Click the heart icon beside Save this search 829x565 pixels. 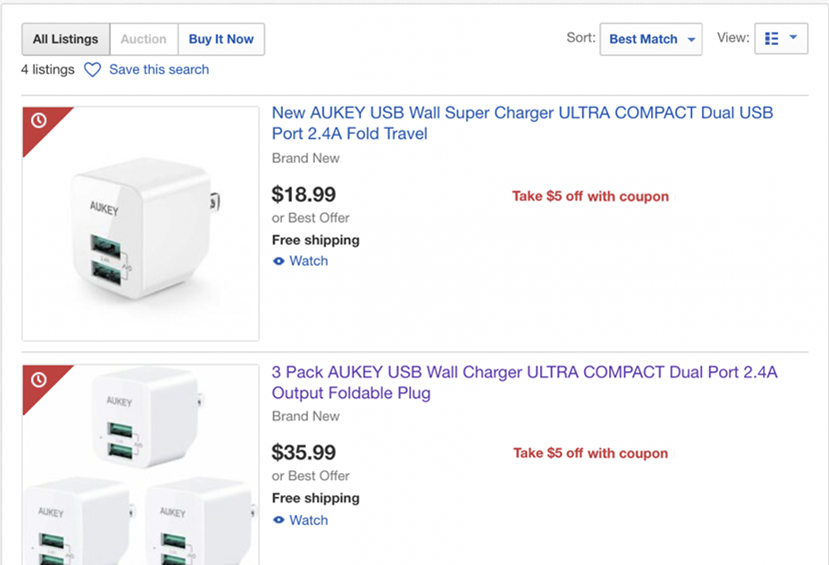click(x=92, y=70)
